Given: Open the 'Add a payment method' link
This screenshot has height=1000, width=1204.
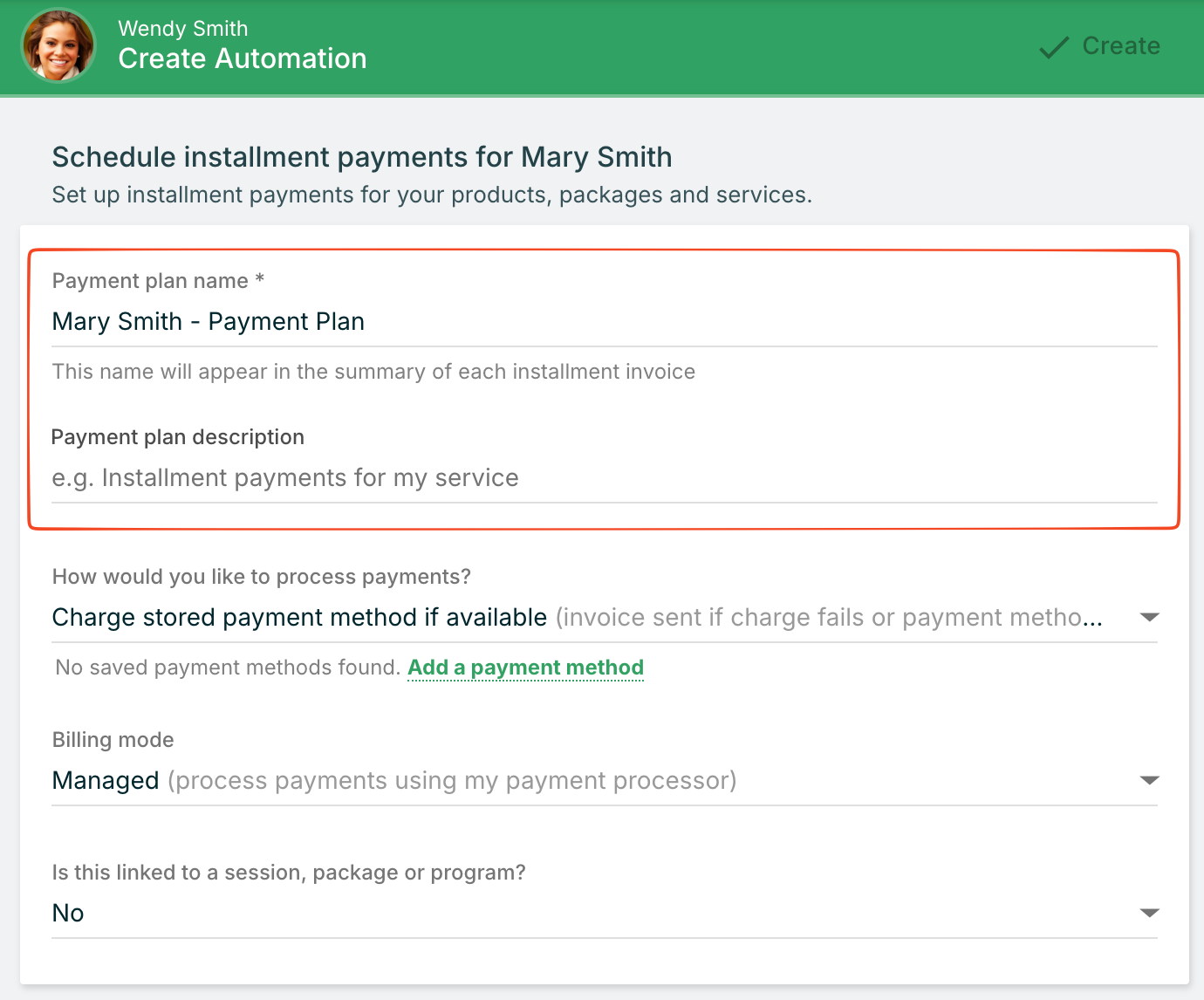Looking at the screenshot, I should coord(525,668).
